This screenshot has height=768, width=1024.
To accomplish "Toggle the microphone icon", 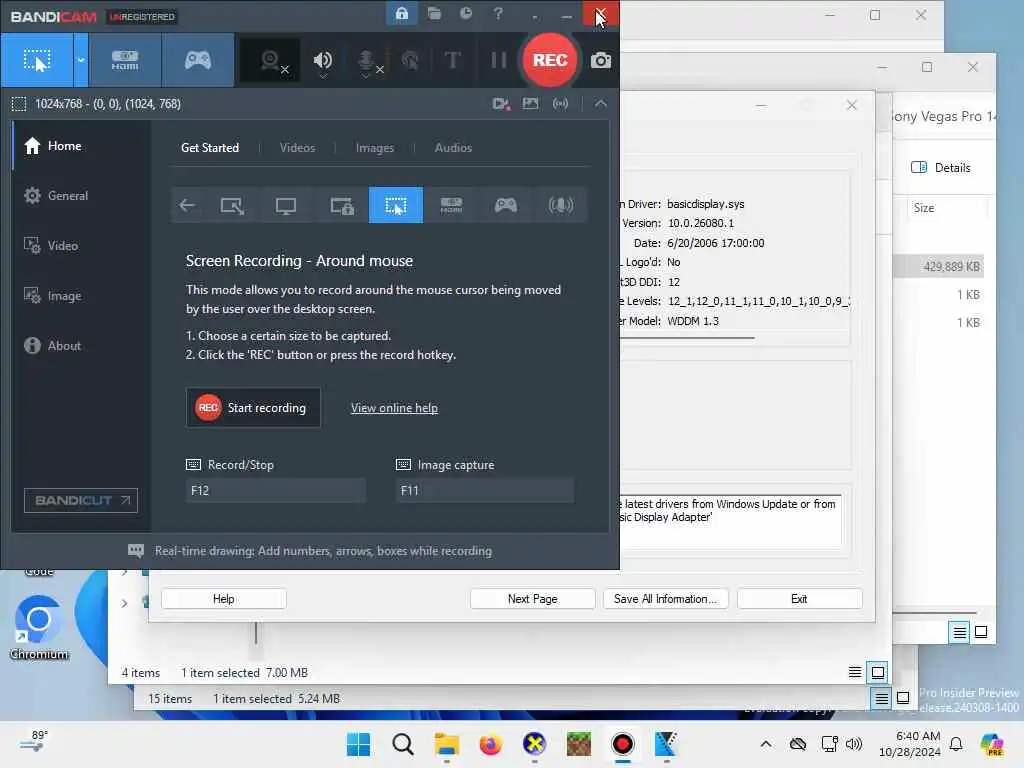I will (368, 62).
